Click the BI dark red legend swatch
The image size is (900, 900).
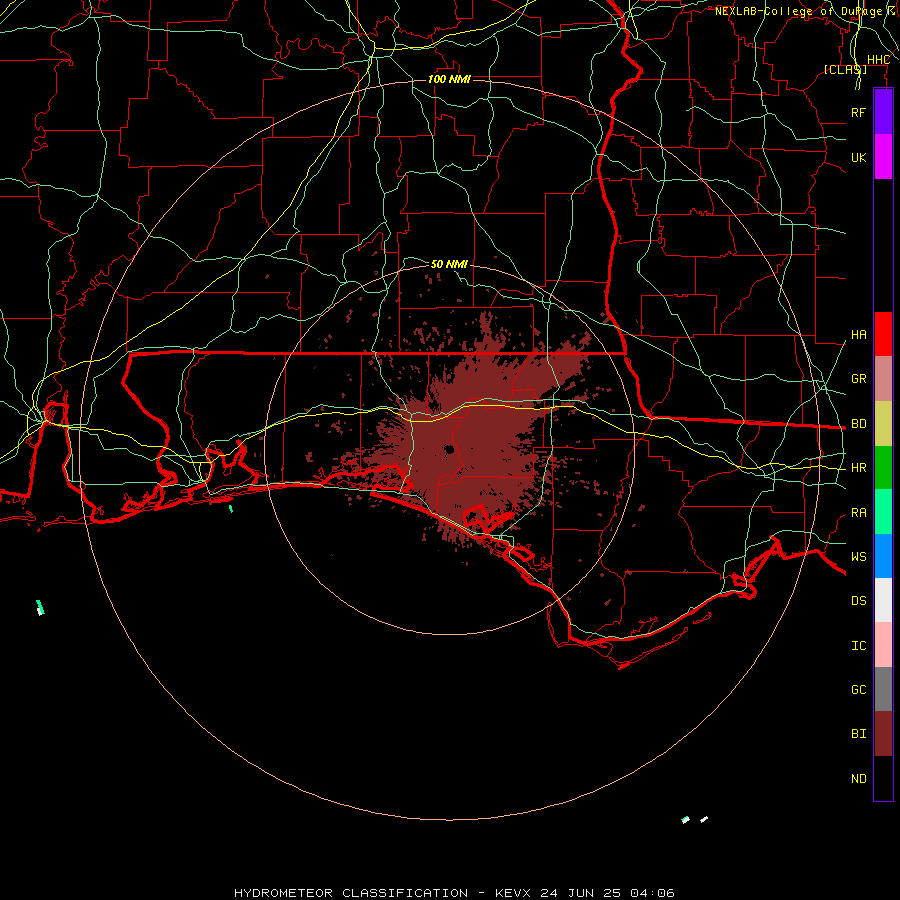pyautogui.click(x=883, y=734)
